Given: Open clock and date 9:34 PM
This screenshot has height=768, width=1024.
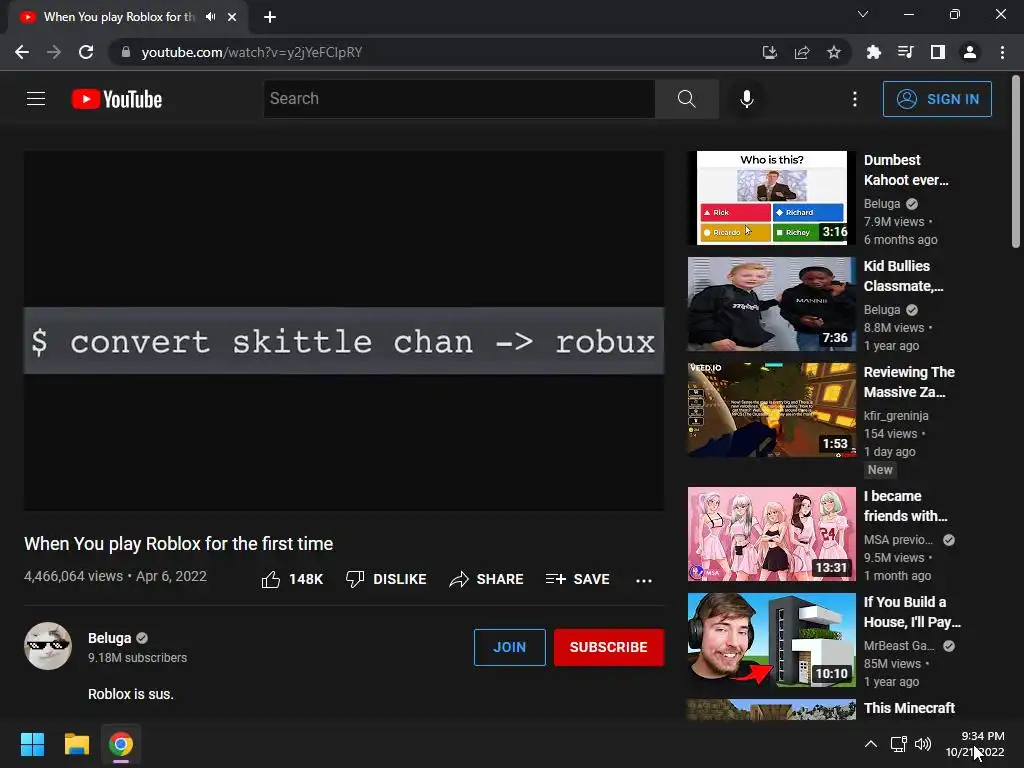Looking at the screenshot, I should point(975,744).
